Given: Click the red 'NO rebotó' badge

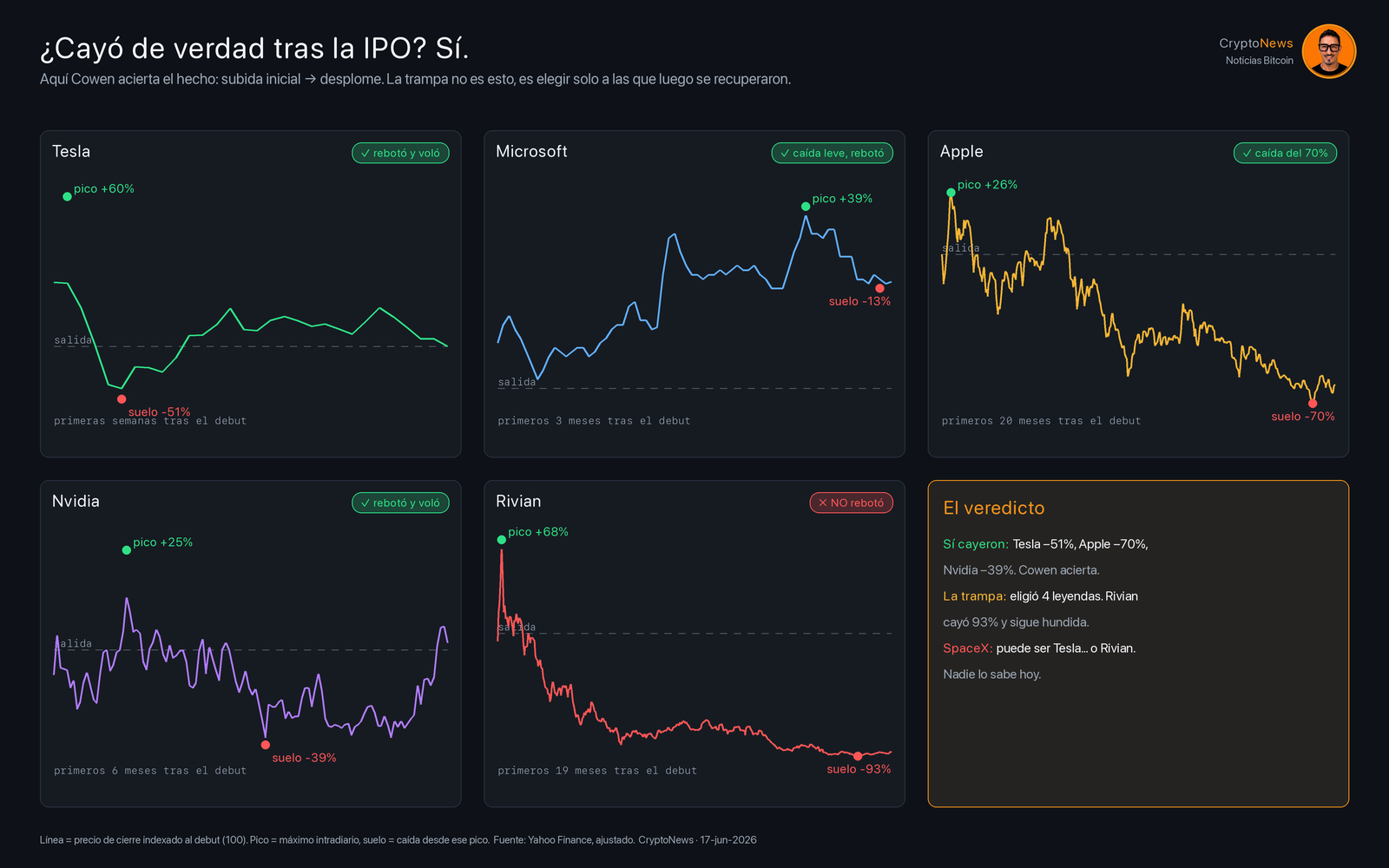Looking at the screenshot, I should [x=851, y=503].
